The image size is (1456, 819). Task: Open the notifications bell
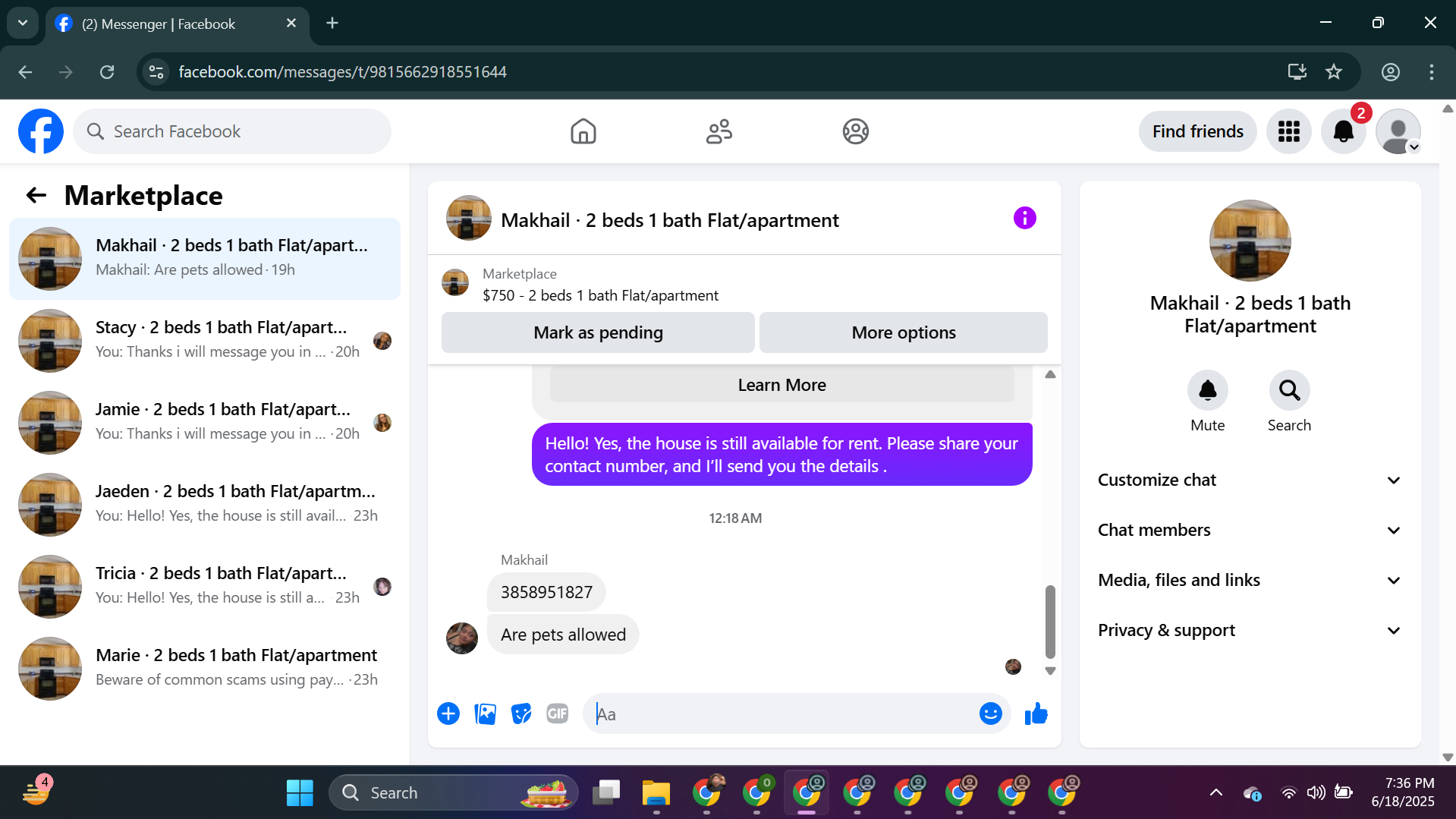(x=1343, y=131)
